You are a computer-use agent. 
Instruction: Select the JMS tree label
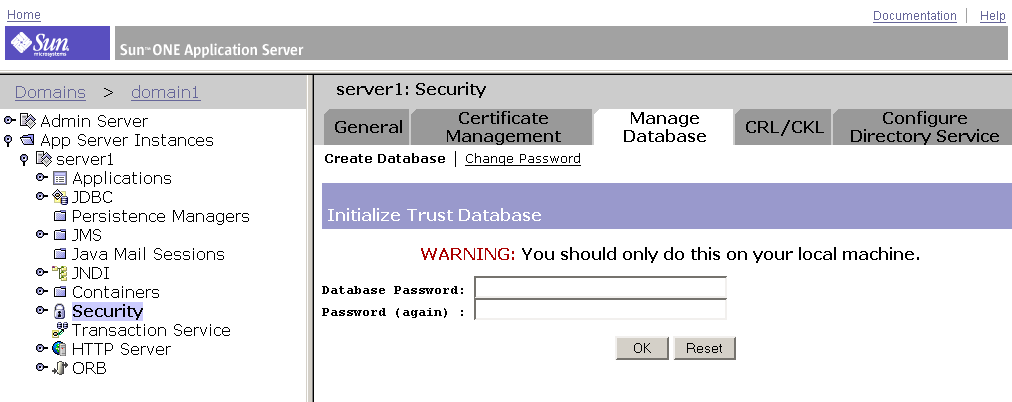coord(87,235)
